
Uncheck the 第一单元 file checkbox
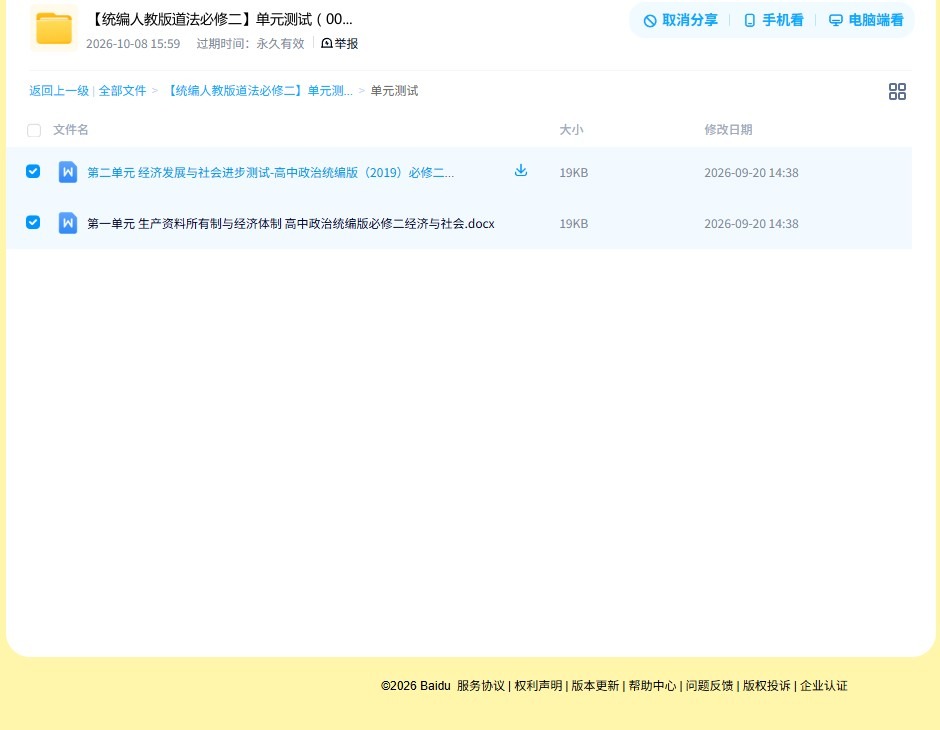point(33,222)
